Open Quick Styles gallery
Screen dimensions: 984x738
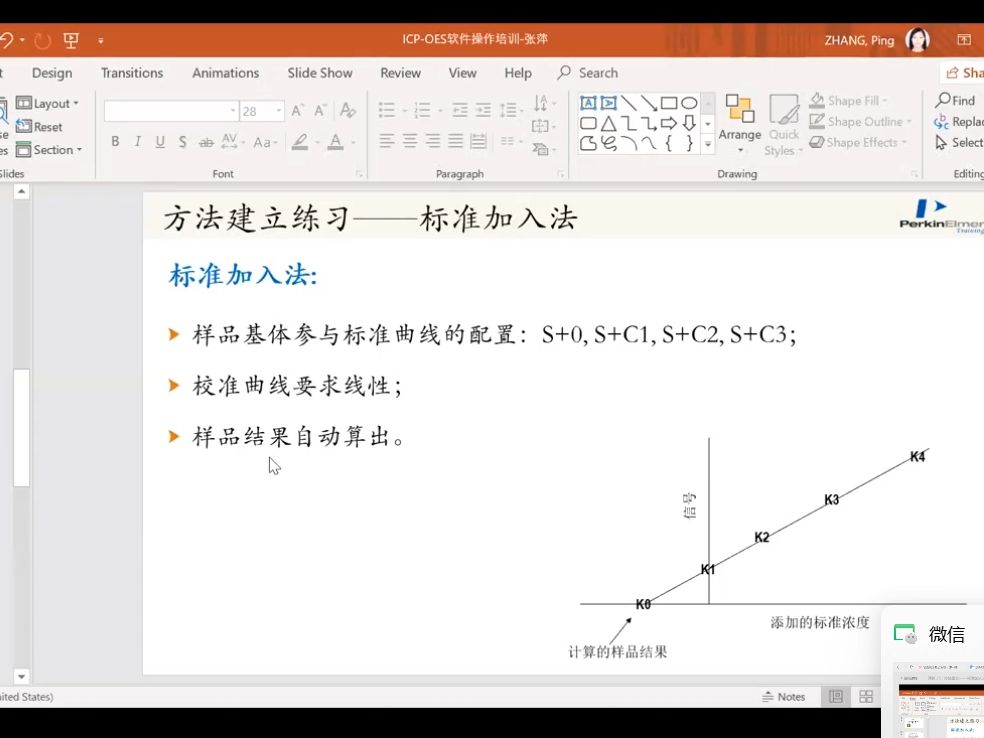click(x=783, y=124)
